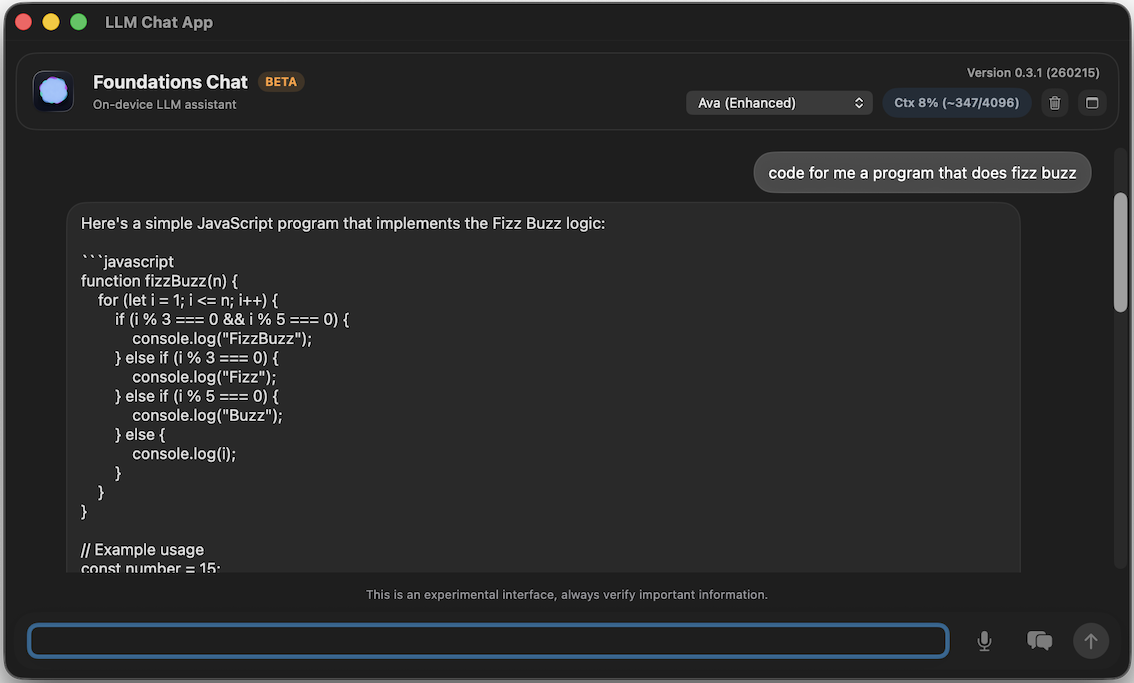Click the Version 0.3.1 (260215) text
This screenshot has height=683, width=1134.
click(1032, 72)
